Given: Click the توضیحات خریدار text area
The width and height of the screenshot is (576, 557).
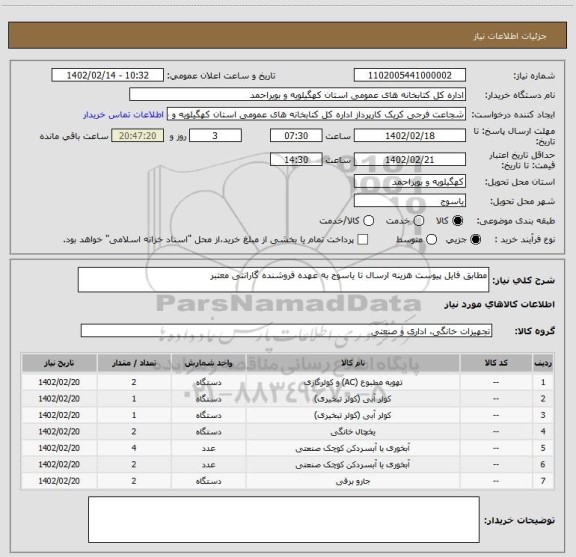Looking at the screenshot, I should point(284,520).
